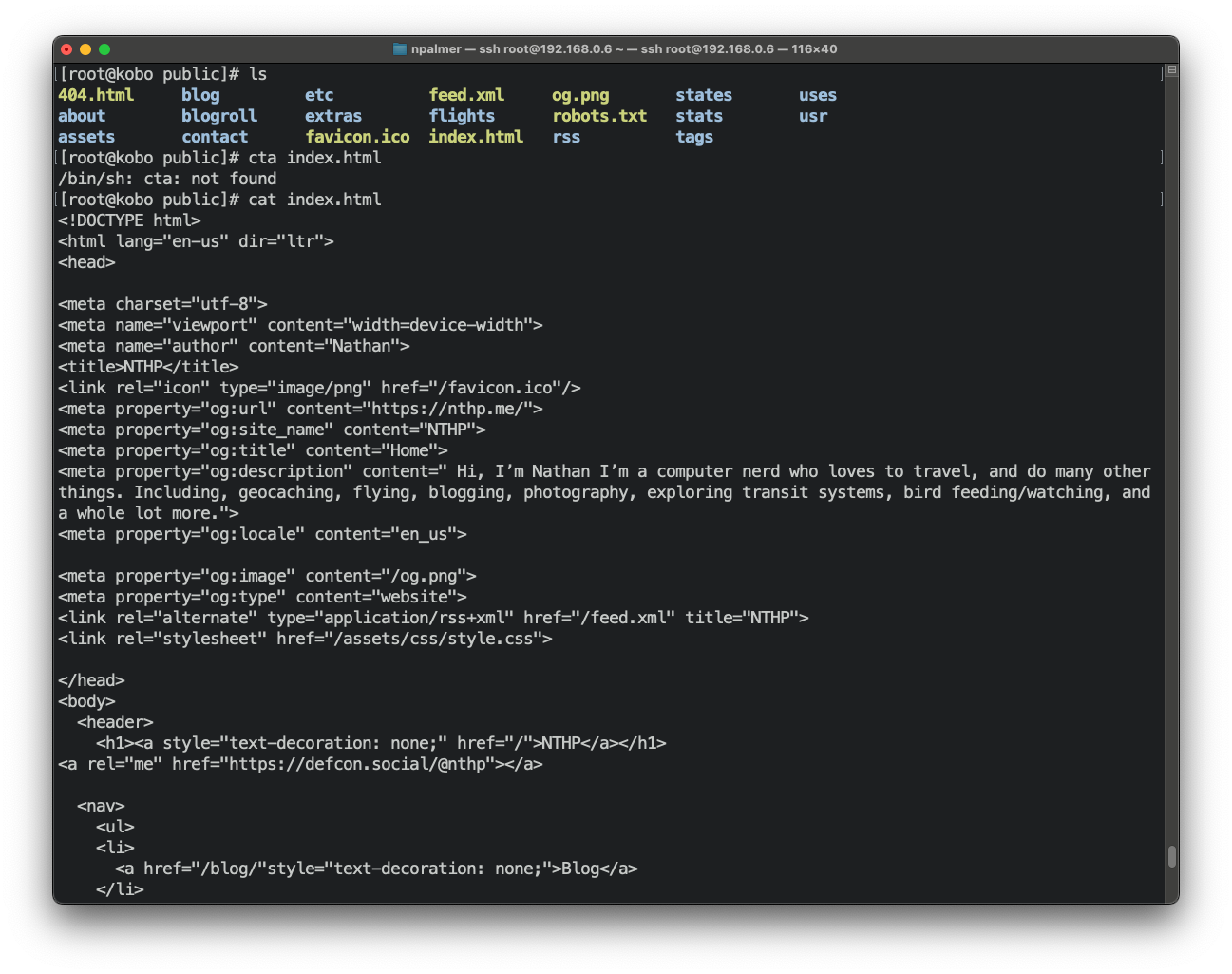Close the terminal with the red button
The width and height of the screenshot is (1232, 974).
point(66,49)
